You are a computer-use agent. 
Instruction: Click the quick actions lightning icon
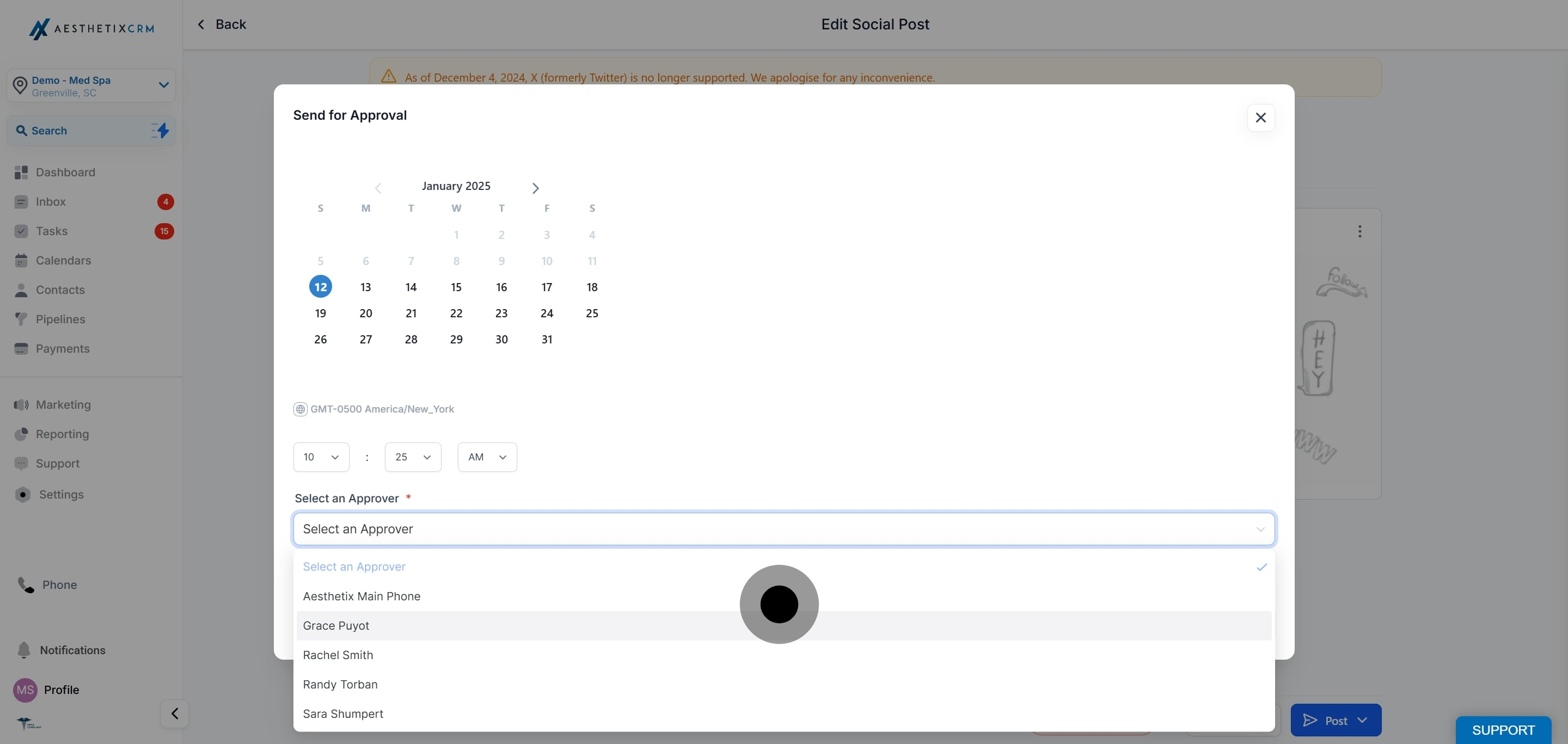[x=160, y=130]
